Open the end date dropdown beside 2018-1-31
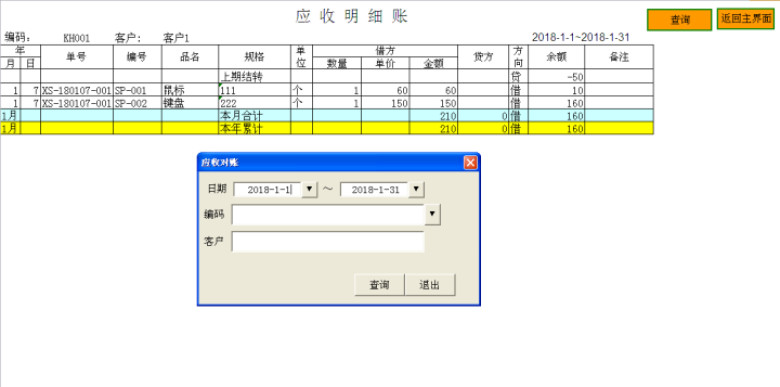 coord(416,189)
